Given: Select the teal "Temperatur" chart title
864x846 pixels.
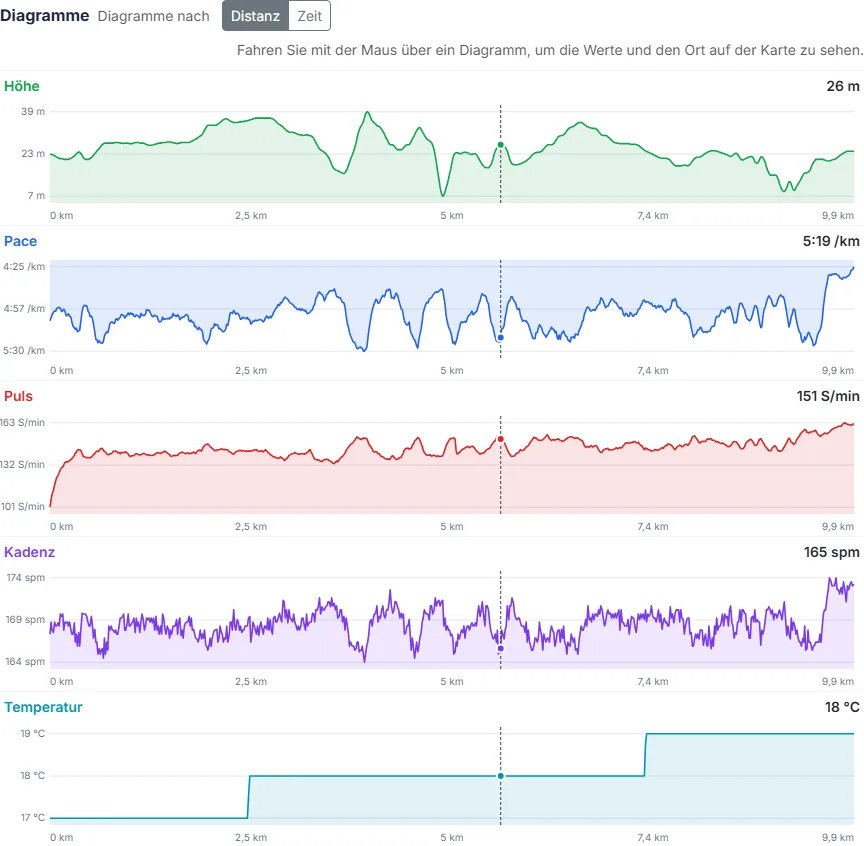Looking at the screenshot, I should point(43,707).
